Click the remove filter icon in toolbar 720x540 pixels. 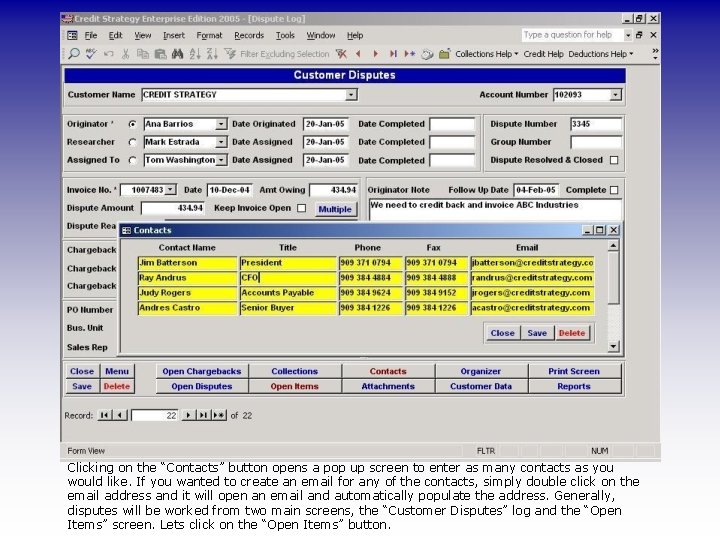[341, 54]
